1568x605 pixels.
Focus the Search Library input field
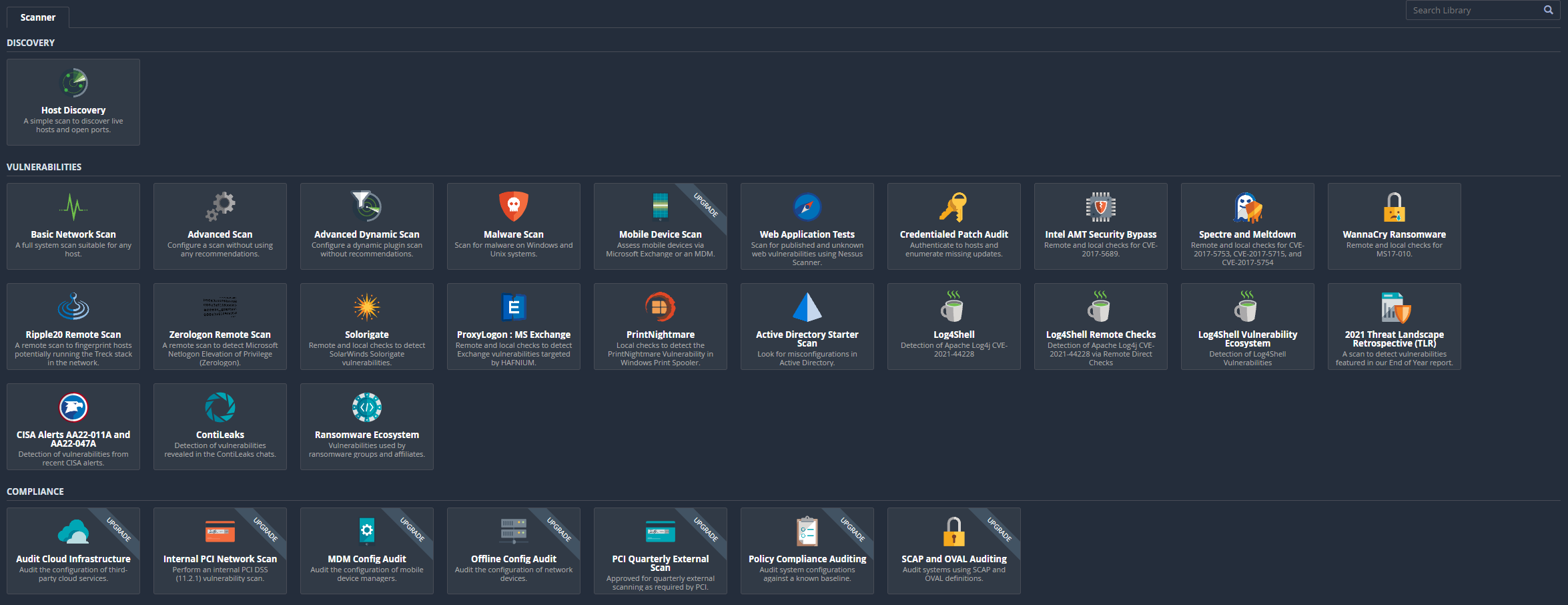tap(1473, 11)
